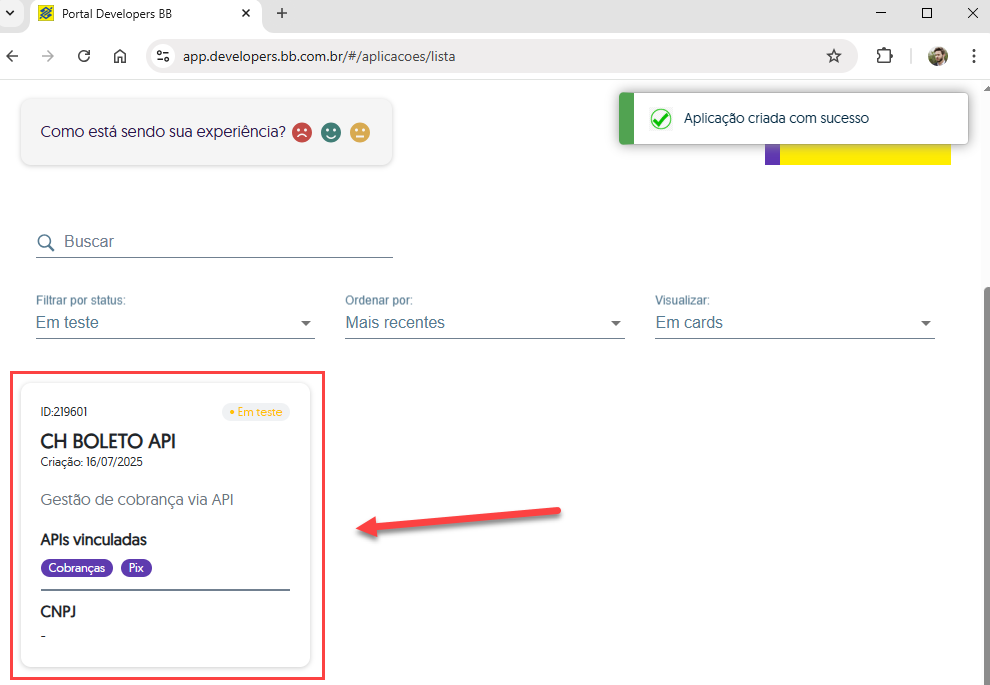The image size is (990, 685).
Task: Click the Como está sendo sua experiência text
Action: pos(163,132)
